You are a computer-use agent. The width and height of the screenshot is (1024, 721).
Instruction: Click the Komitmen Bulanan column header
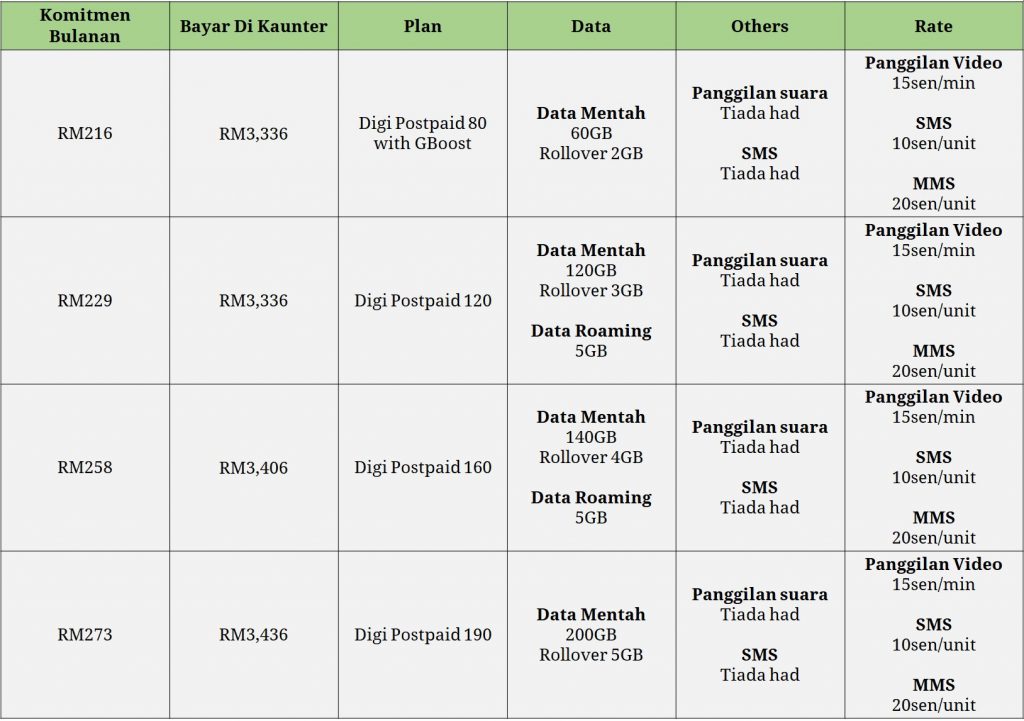click(85, 25)
